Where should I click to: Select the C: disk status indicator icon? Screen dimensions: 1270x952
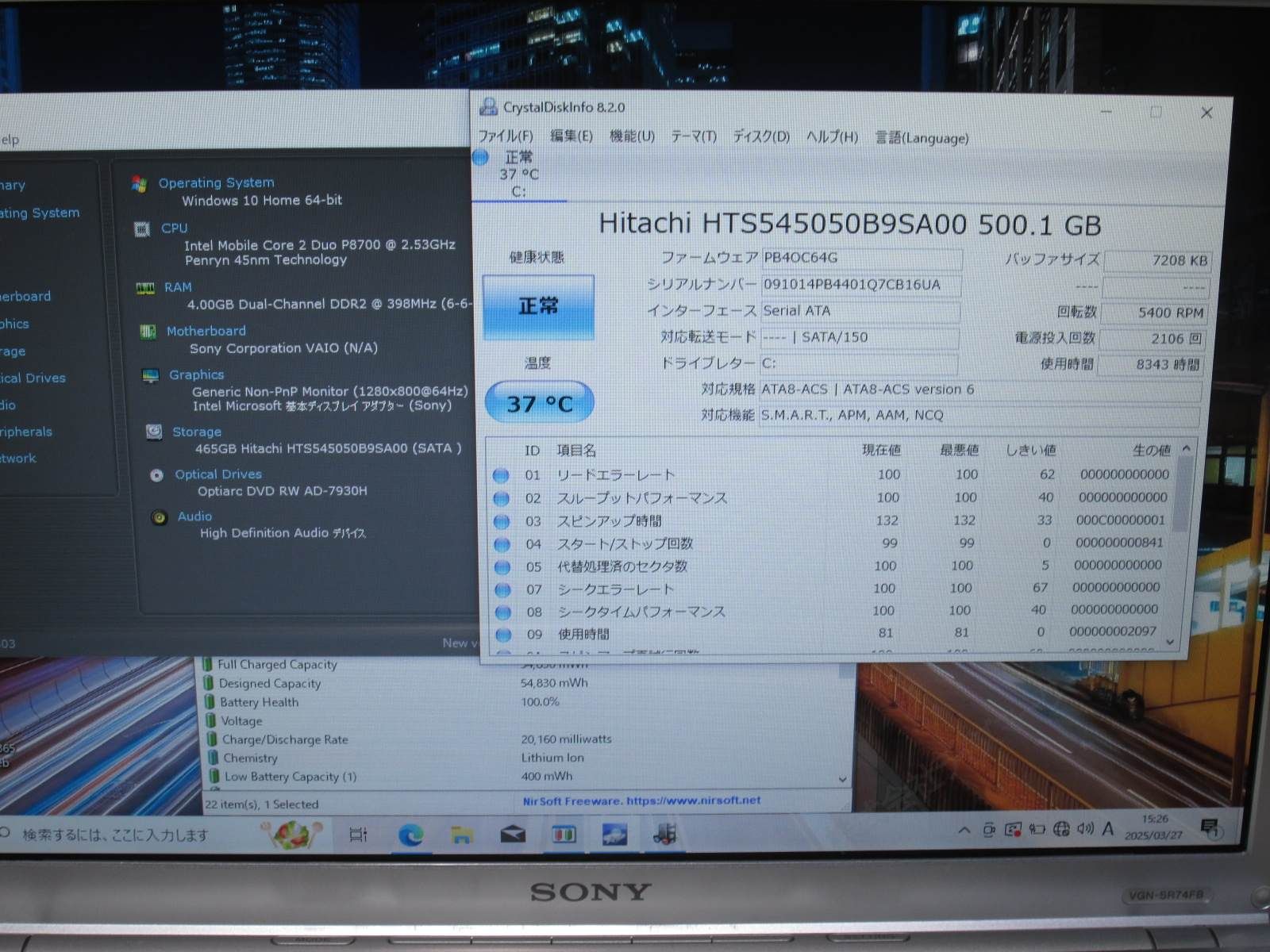pyautogui.click(x=481, y=157)
